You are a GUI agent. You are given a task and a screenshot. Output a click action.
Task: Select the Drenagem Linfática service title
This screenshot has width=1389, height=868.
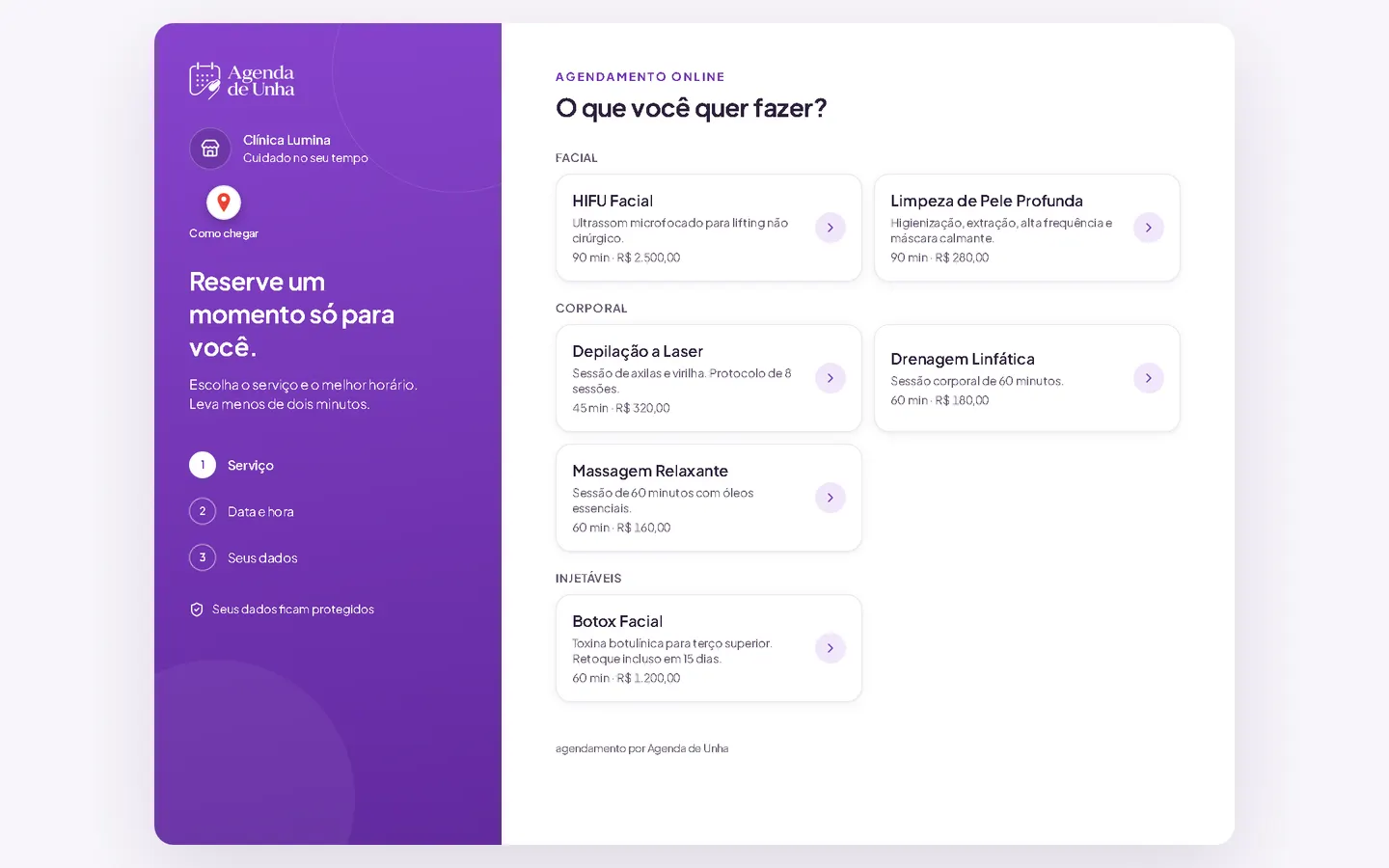point(963,359)
